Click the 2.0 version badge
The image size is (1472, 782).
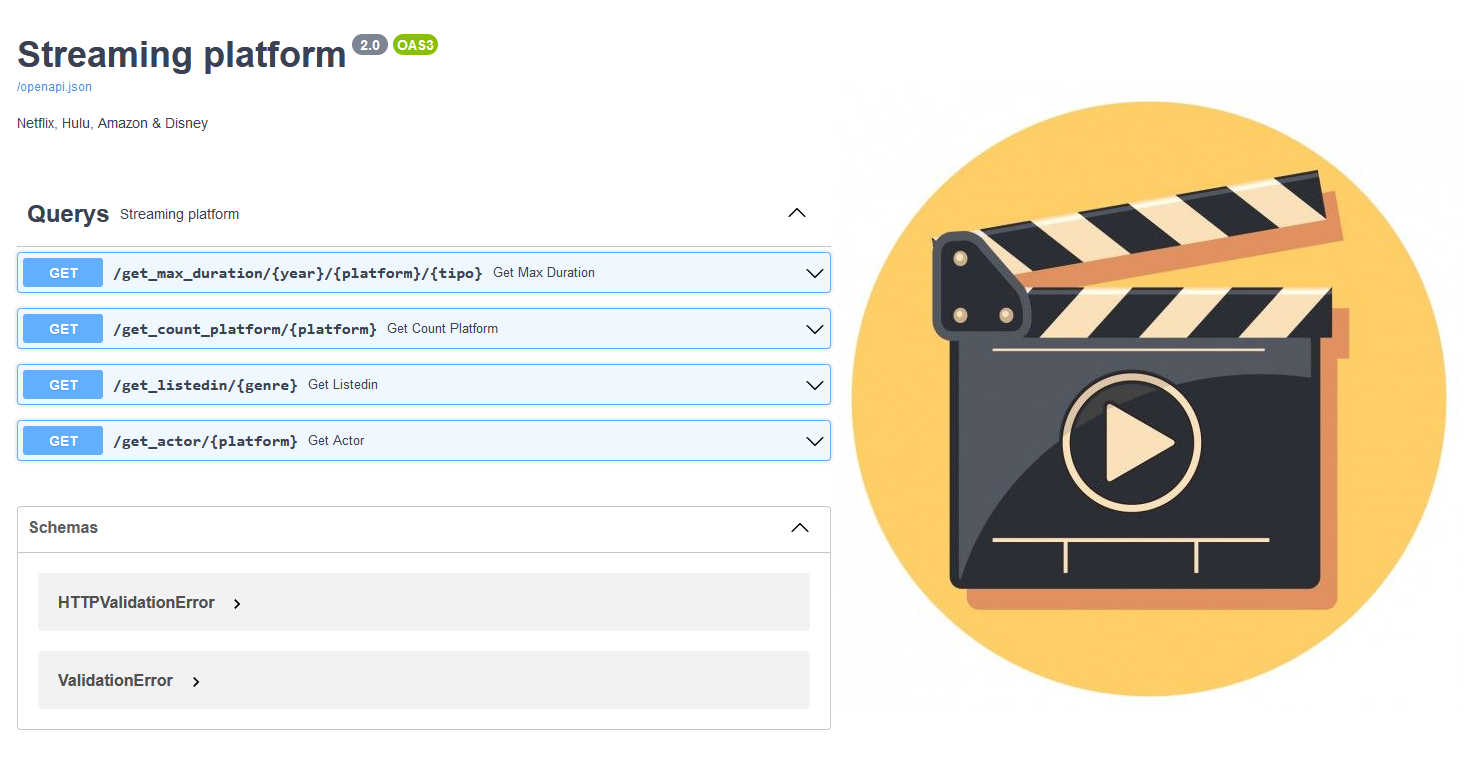pyautogui.click(x=370, y=45)
